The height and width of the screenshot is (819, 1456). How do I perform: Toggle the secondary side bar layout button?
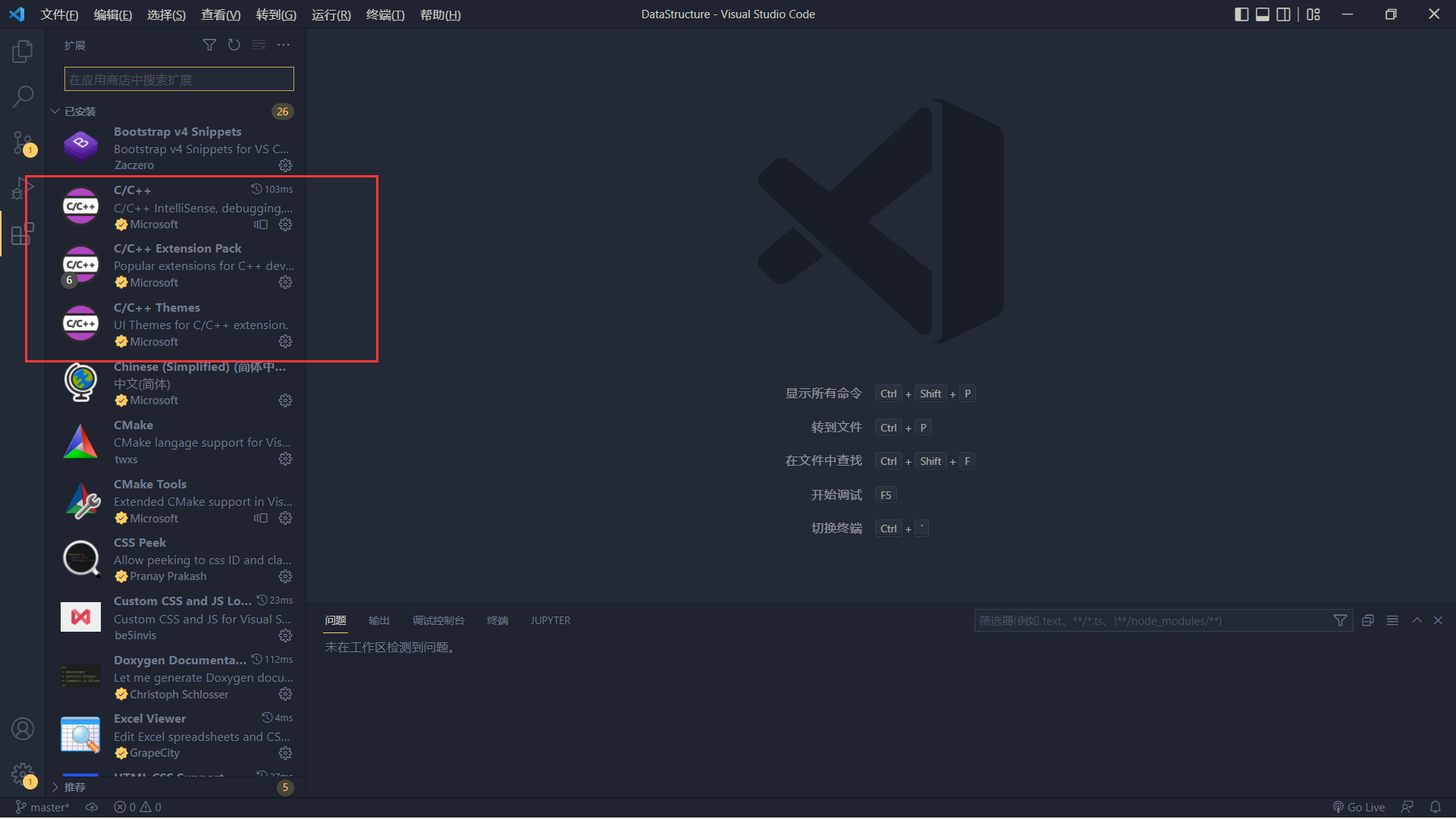(1283, 14)
